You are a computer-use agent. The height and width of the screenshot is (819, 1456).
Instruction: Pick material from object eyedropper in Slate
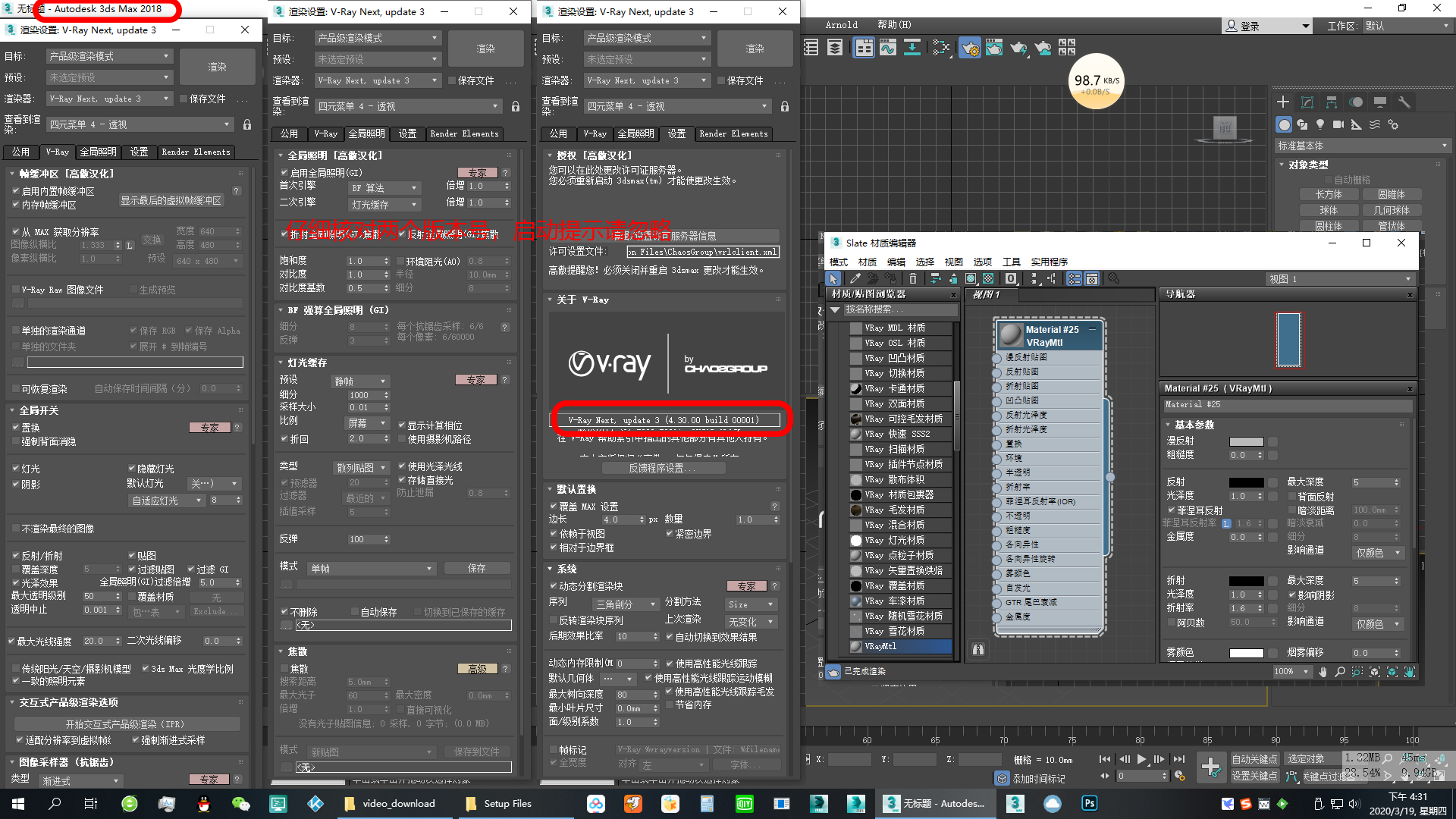point(855,279)
